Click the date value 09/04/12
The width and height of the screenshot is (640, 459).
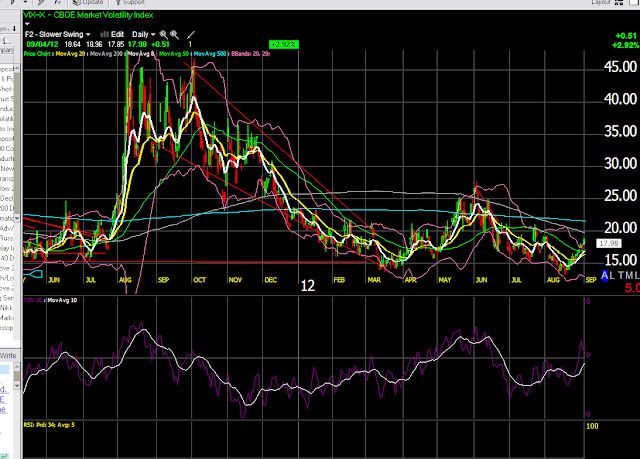42,44
